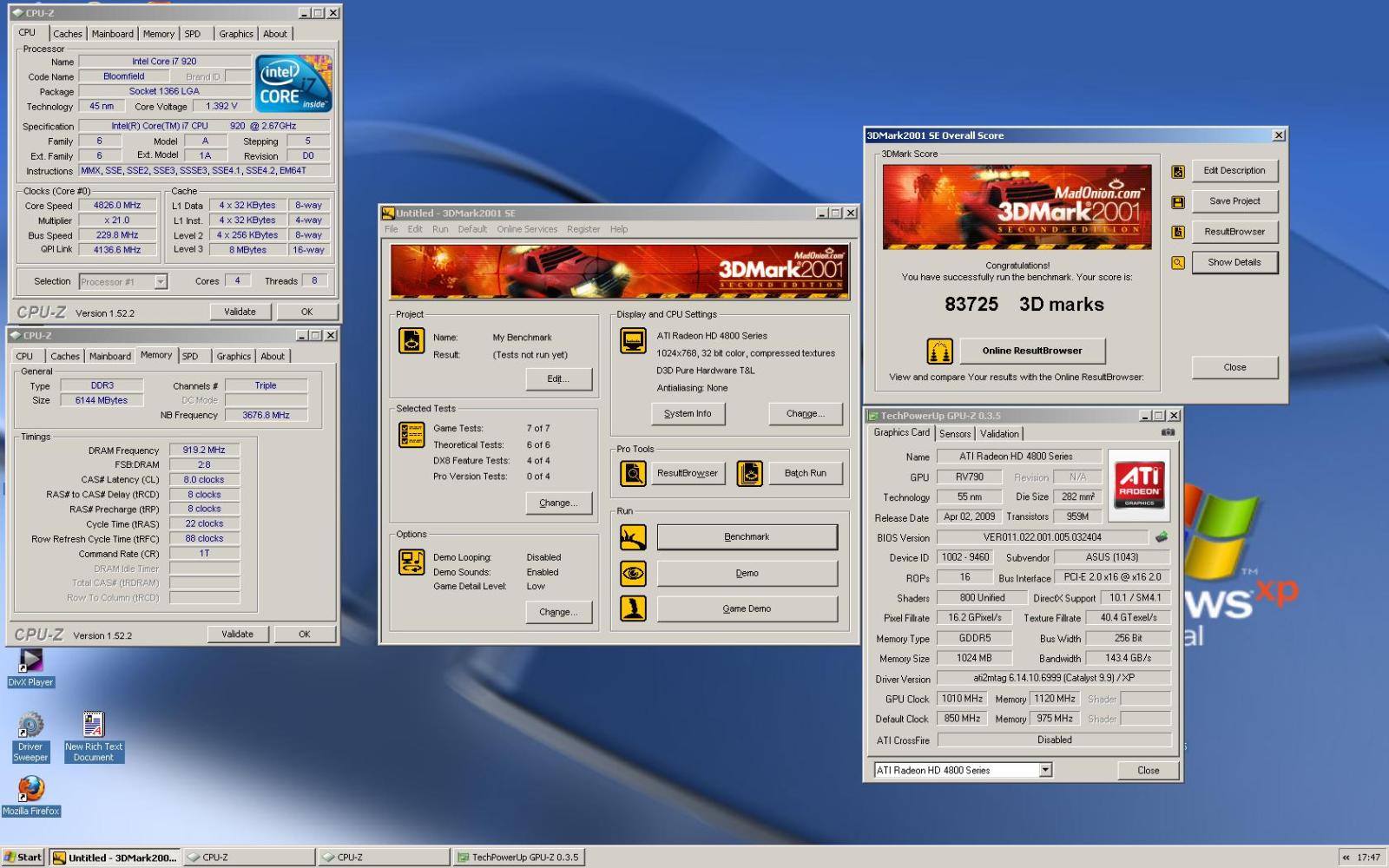Click the GPU-Z screenshot camera icon

tap(1168, 432)
